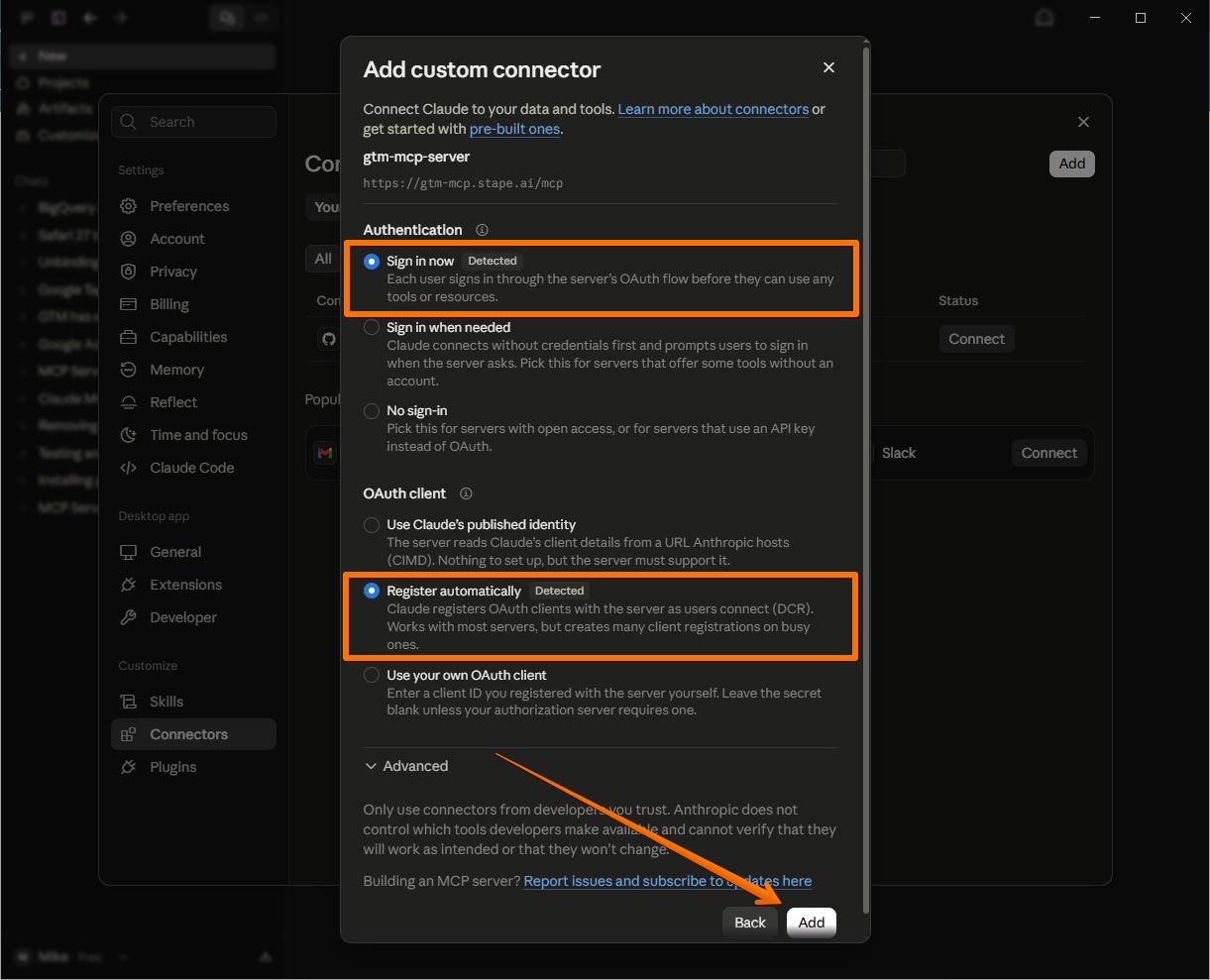The image size is (1210, 980).
Task: Open Preferences in the settings sidebar
Action: click(x=193, y=206)
